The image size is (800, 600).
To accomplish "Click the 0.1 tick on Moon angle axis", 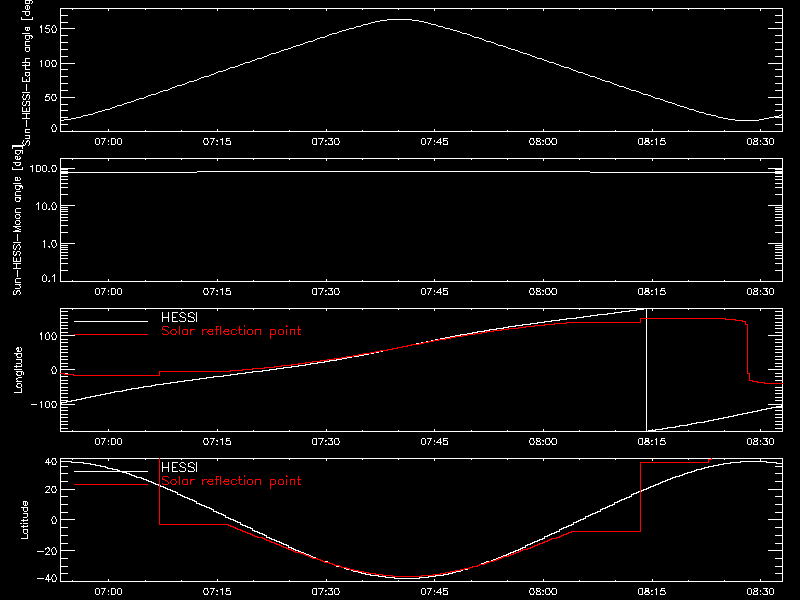I will click(x=50, y=278).
